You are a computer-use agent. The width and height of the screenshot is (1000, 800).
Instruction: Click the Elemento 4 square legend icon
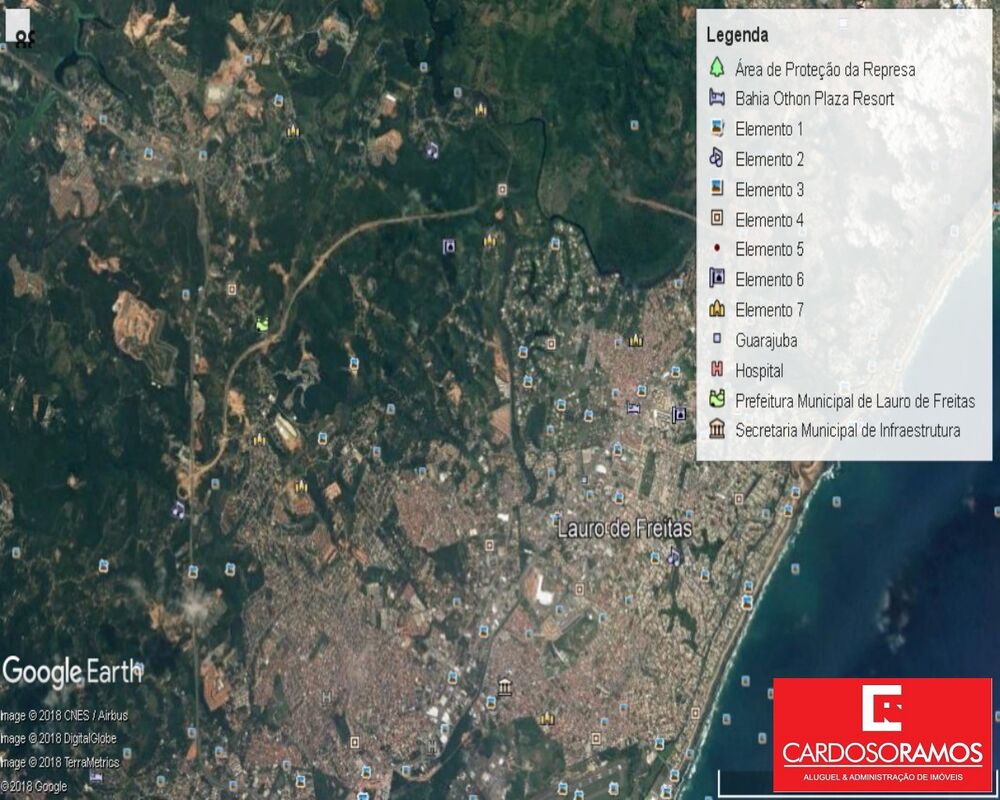717,219
